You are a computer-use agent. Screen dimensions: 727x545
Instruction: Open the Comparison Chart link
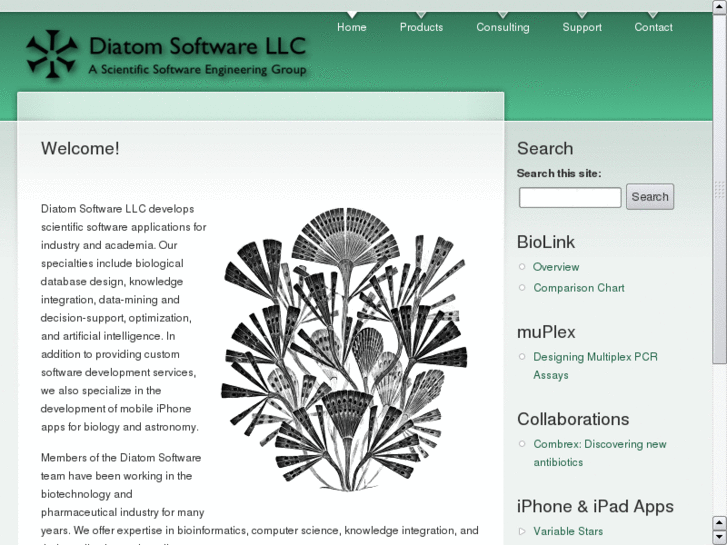pyautogui.click(x=579, y=288)
